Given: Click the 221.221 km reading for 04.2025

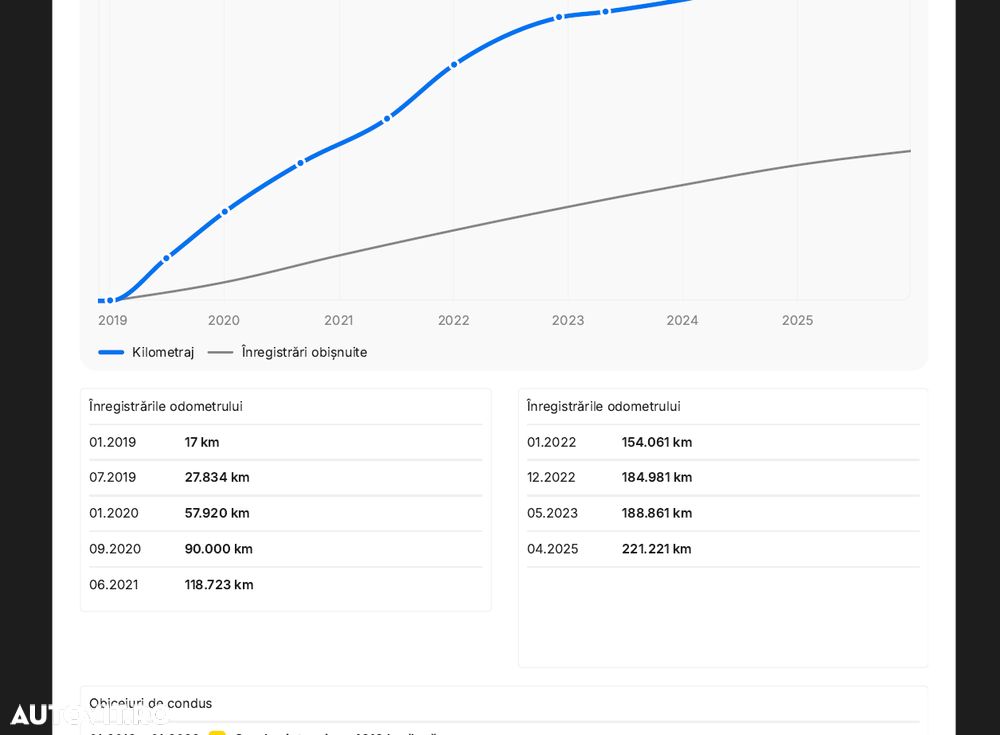Looking at the screenshot, I should click(656, 549).
